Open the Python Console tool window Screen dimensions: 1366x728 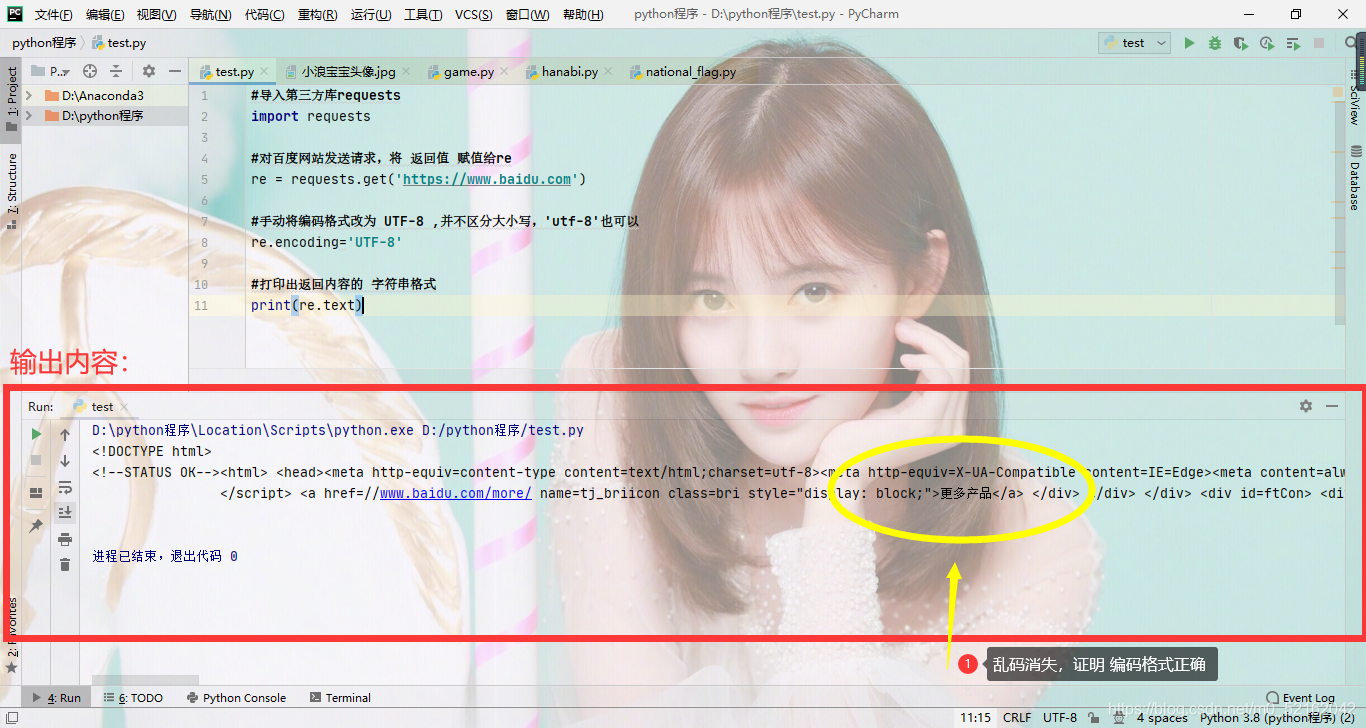(236, 698)
